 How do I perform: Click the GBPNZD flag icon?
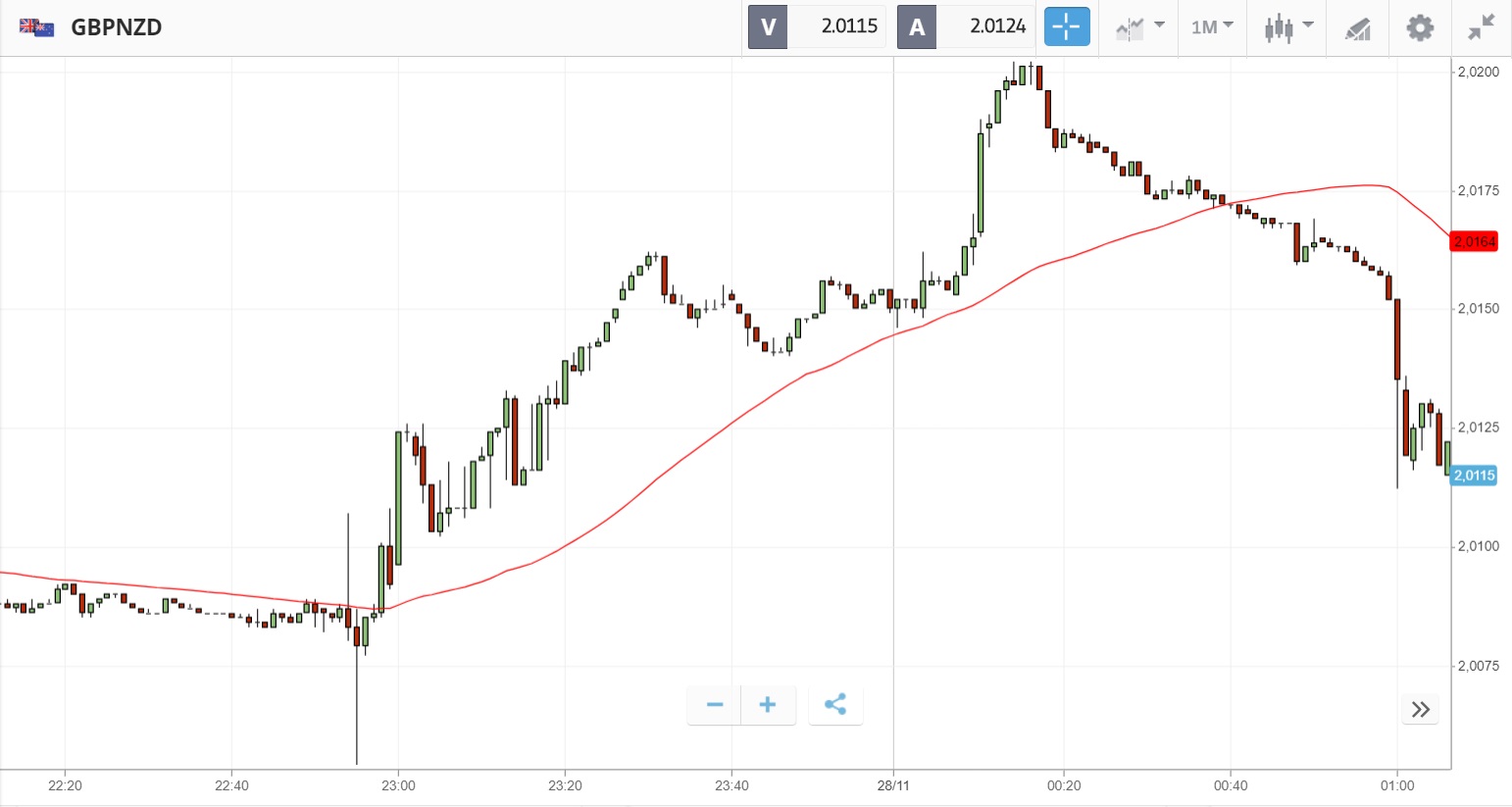pos(36,27)
